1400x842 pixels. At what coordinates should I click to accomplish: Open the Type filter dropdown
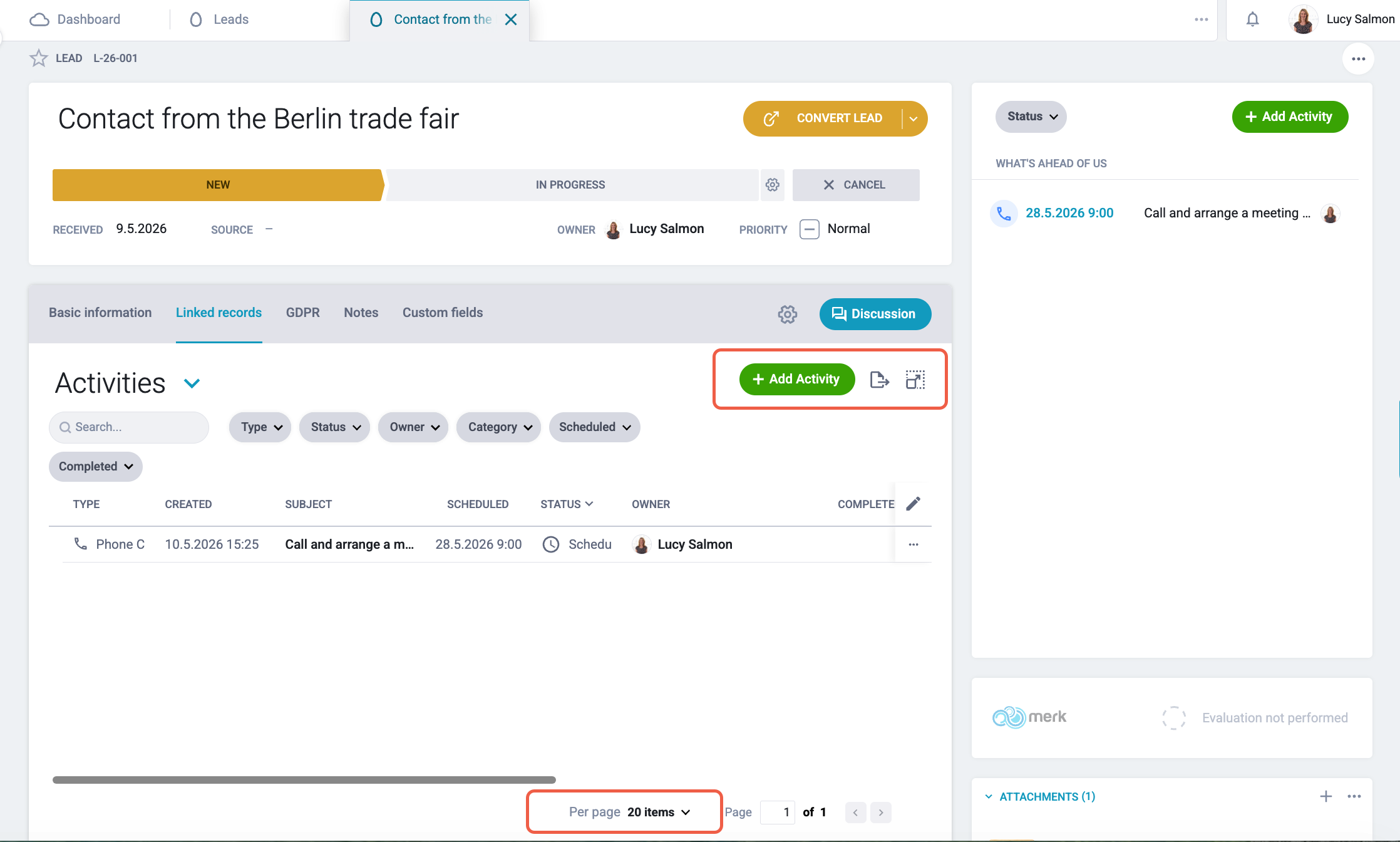(x=260, y=427)
